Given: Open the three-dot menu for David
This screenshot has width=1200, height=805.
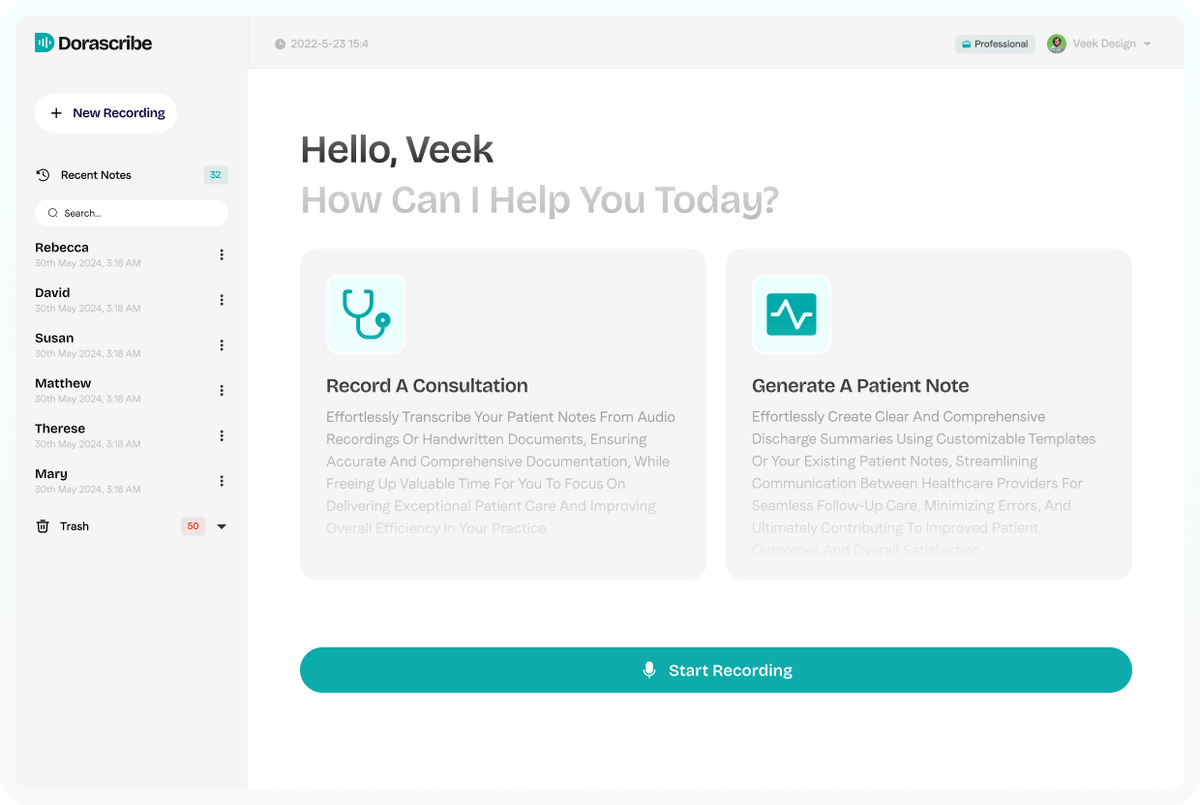Looking at the screenshot, I should click(221, 300).
